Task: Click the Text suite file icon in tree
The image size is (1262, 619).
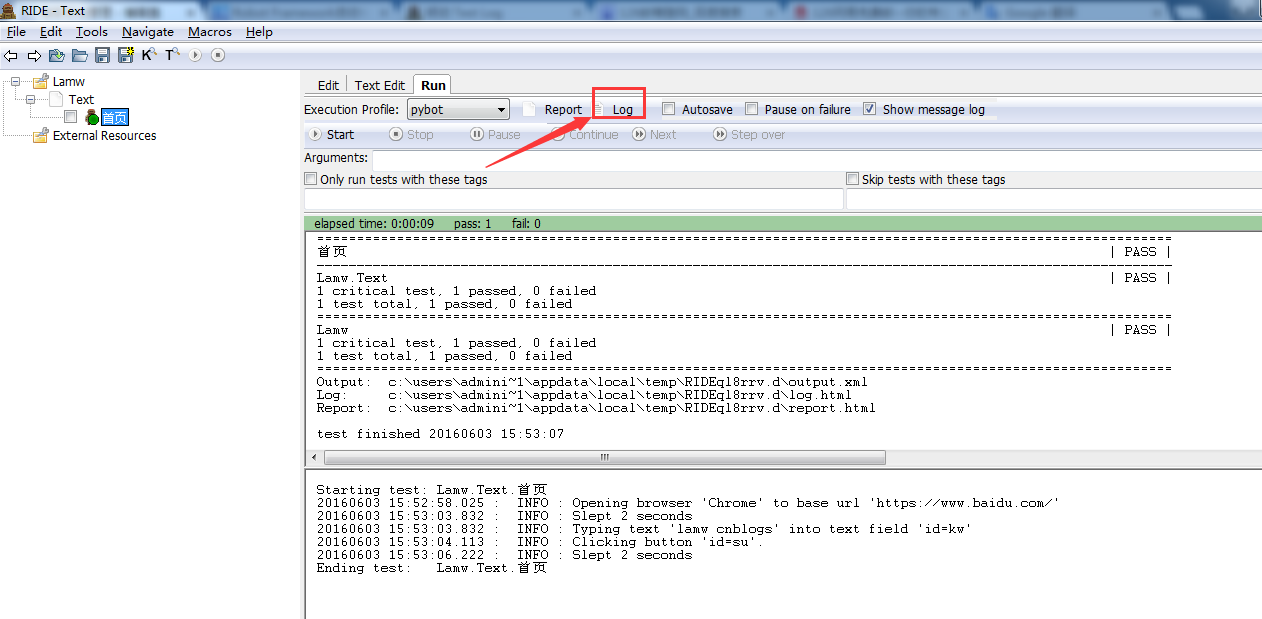Action: [56, 99]
